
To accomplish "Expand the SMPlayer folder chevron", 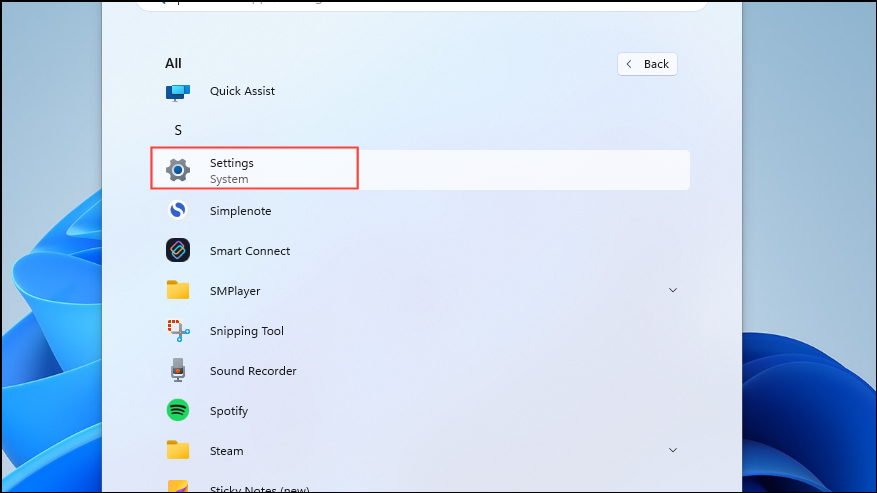I will point(673,290).
